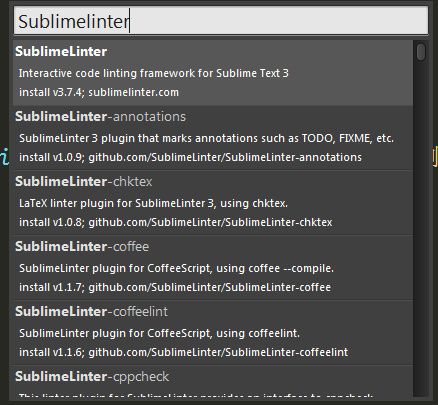The image size is (438, 405).
Task: Click the SublimeLinter-annotations github URL line
Action: (190, 157)
